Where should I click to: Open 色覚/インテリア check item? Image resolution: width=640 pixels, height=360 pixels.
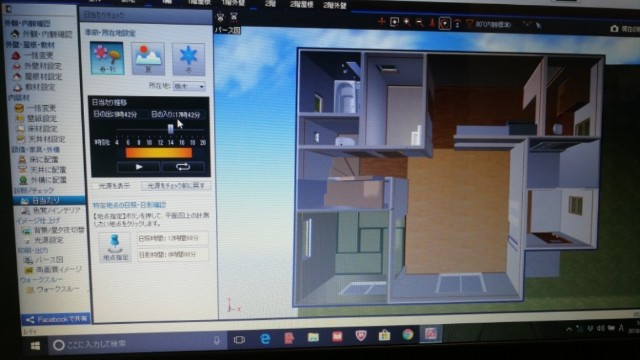(x=51, y=211)
